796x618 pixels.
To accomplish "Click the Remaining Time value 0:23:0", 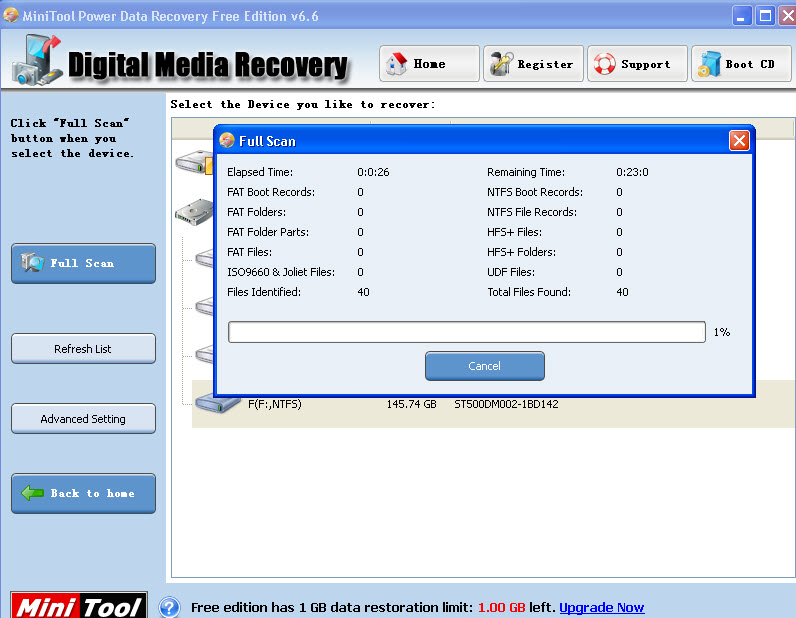I will coord(632,172).
